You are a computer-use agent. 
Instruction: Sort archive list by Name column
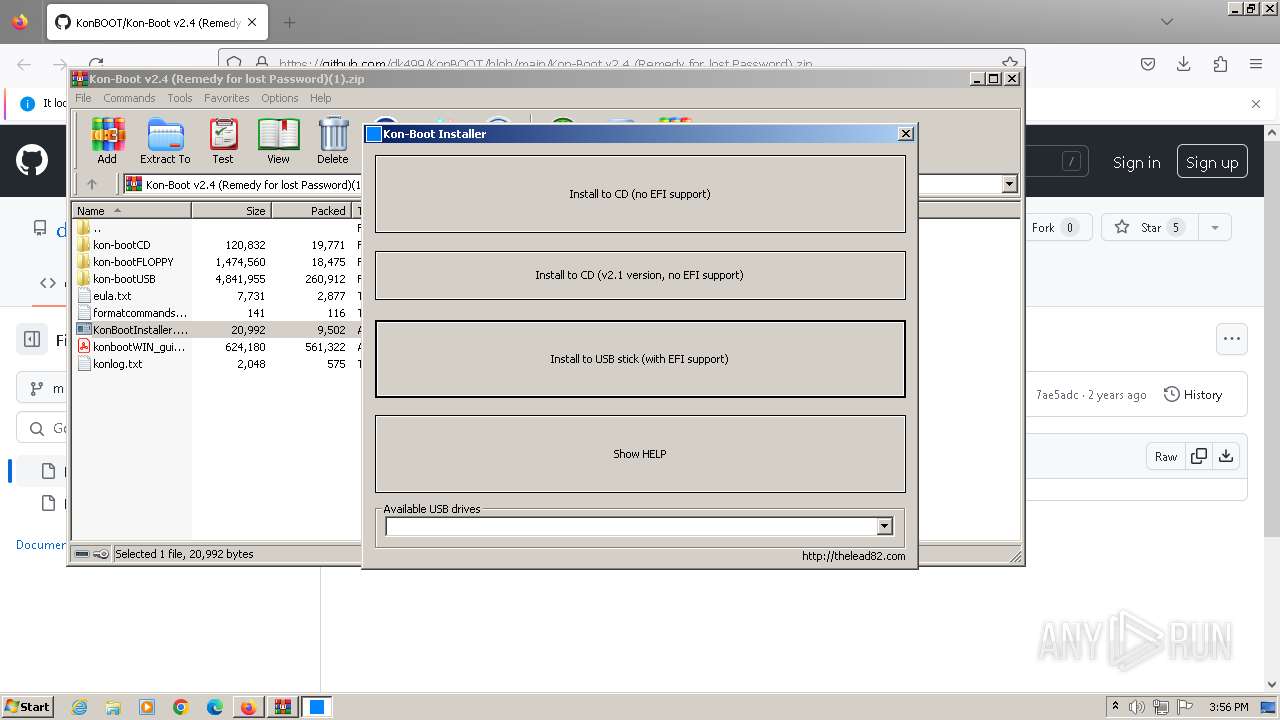pyautogui.click(x=132, y=211)
